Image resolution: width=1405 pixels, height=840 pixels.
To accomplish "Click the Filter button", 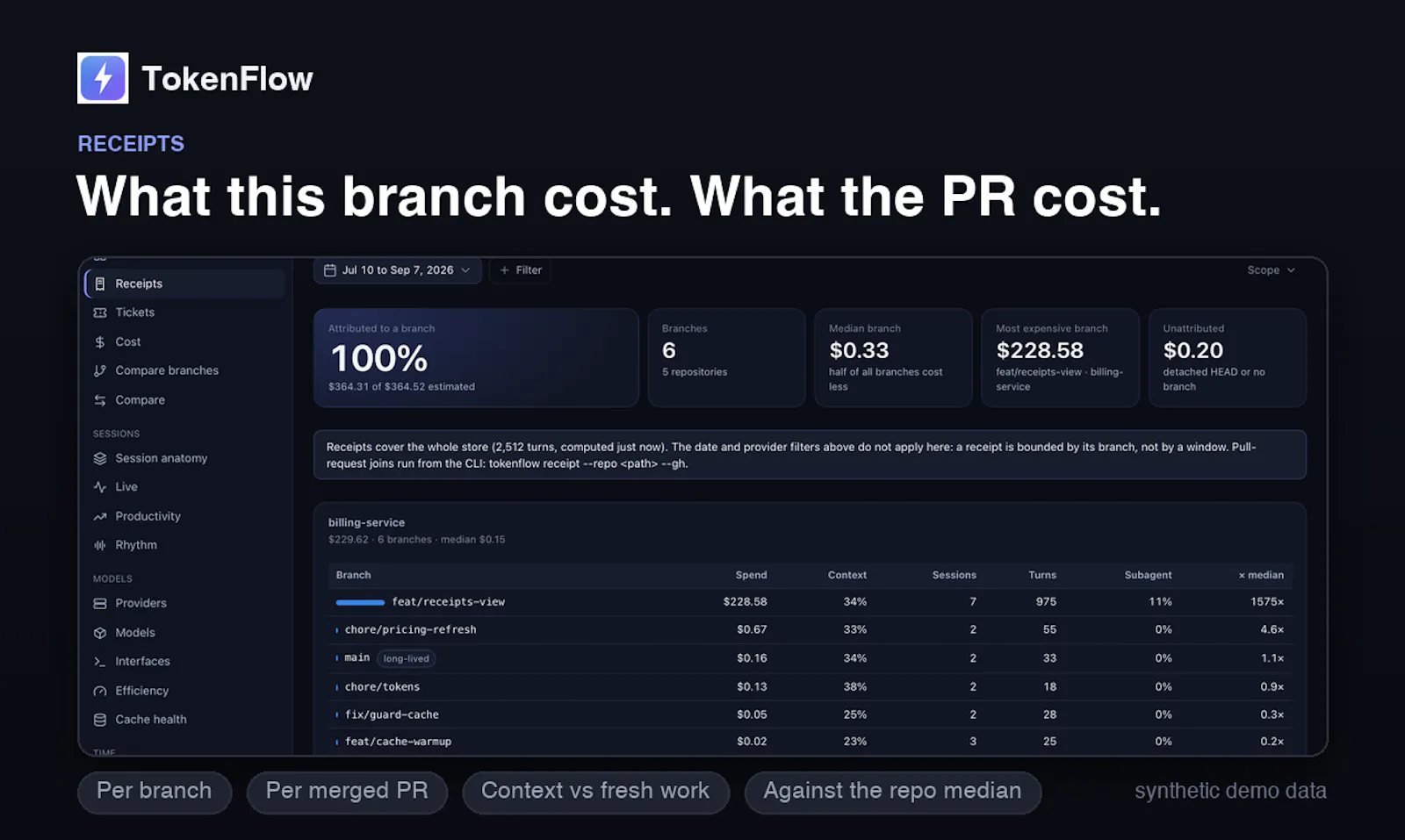I will point(521,270).
